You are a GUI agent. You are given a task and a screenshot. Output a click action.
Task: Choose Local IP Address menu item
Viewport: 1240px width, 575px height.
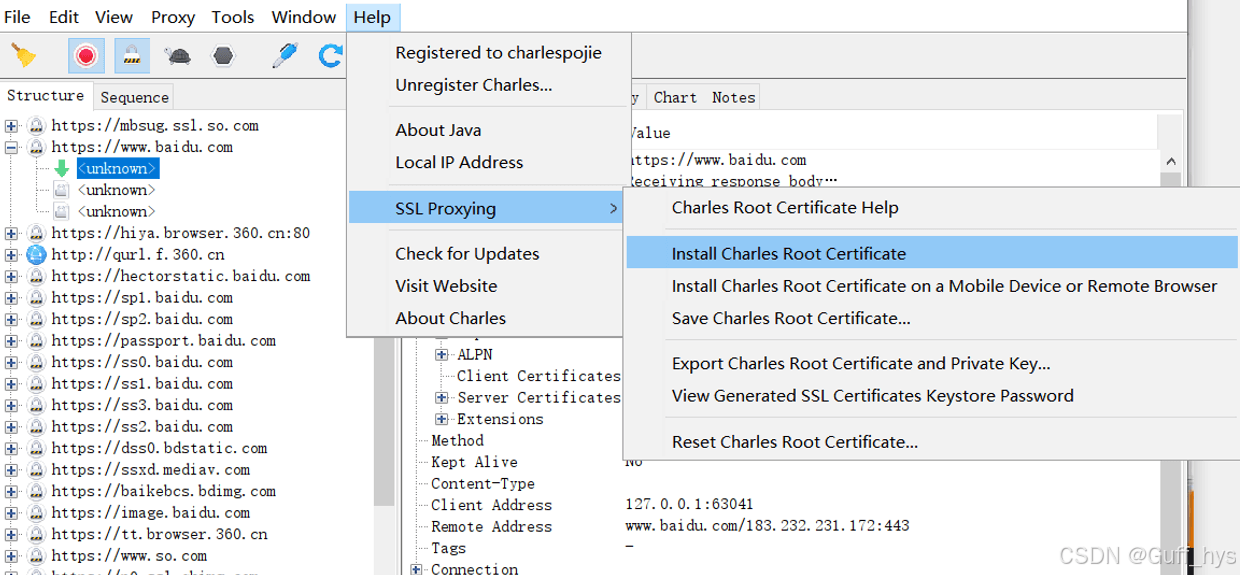(459, 162)
